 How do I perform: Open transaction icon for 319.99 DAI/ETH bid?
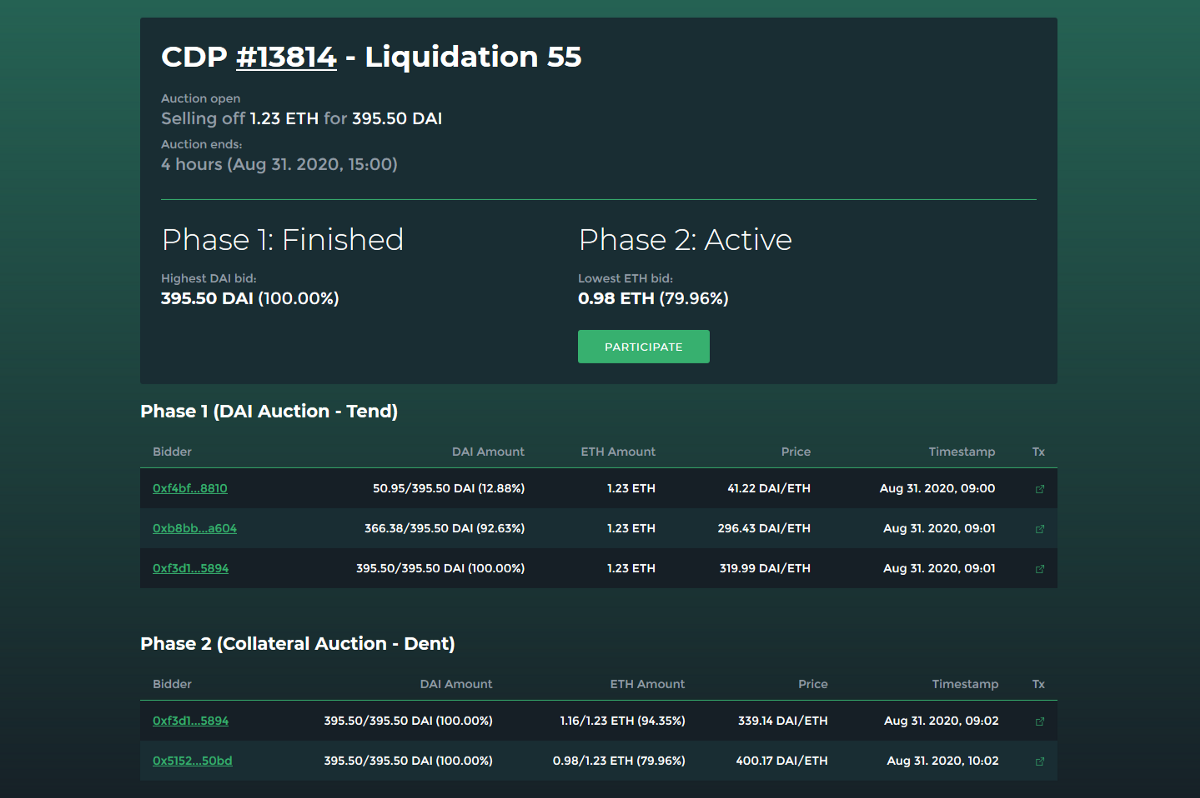coord(1039,569)
